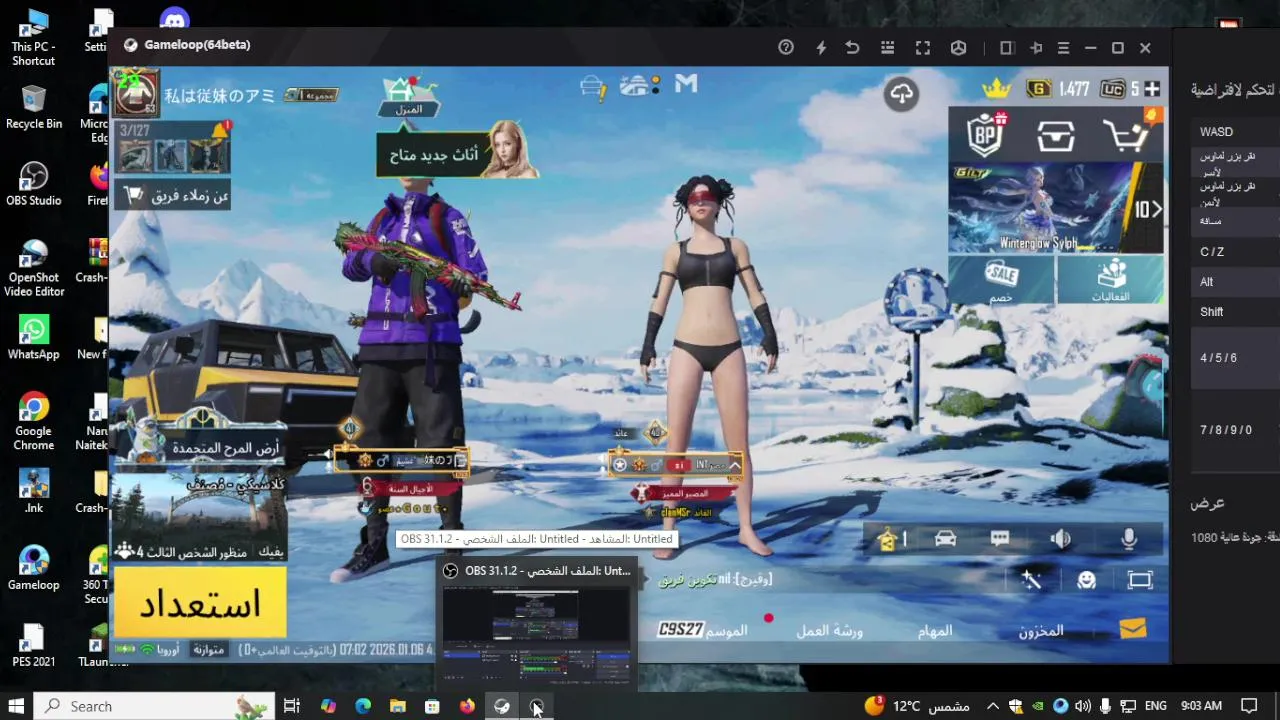Open the yellow mail envelope

tap(1132, 629)
